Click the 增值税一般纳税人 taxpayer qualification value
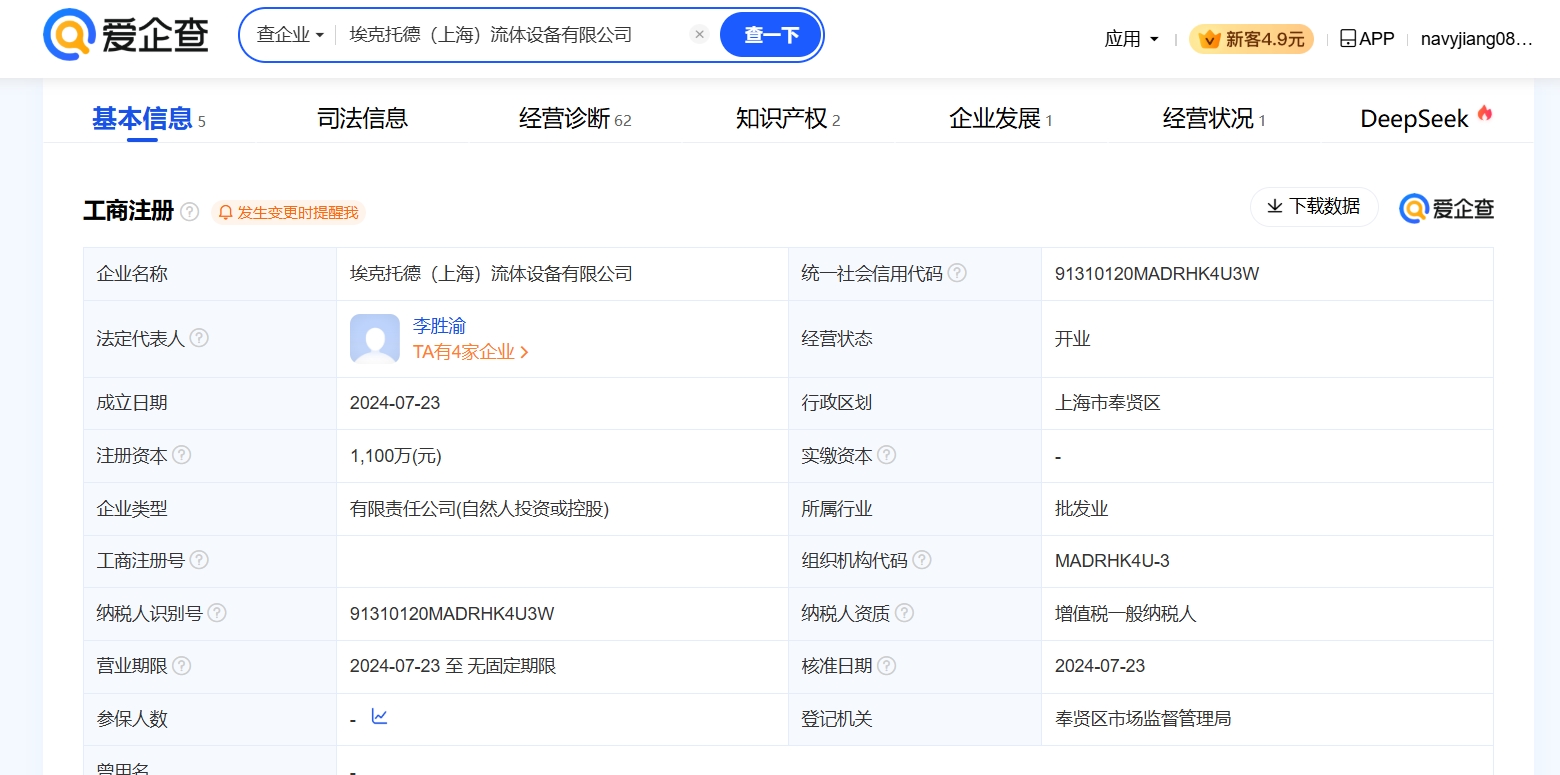The width and height of the screenshot is (1560, 775). tap(1125, 614)
